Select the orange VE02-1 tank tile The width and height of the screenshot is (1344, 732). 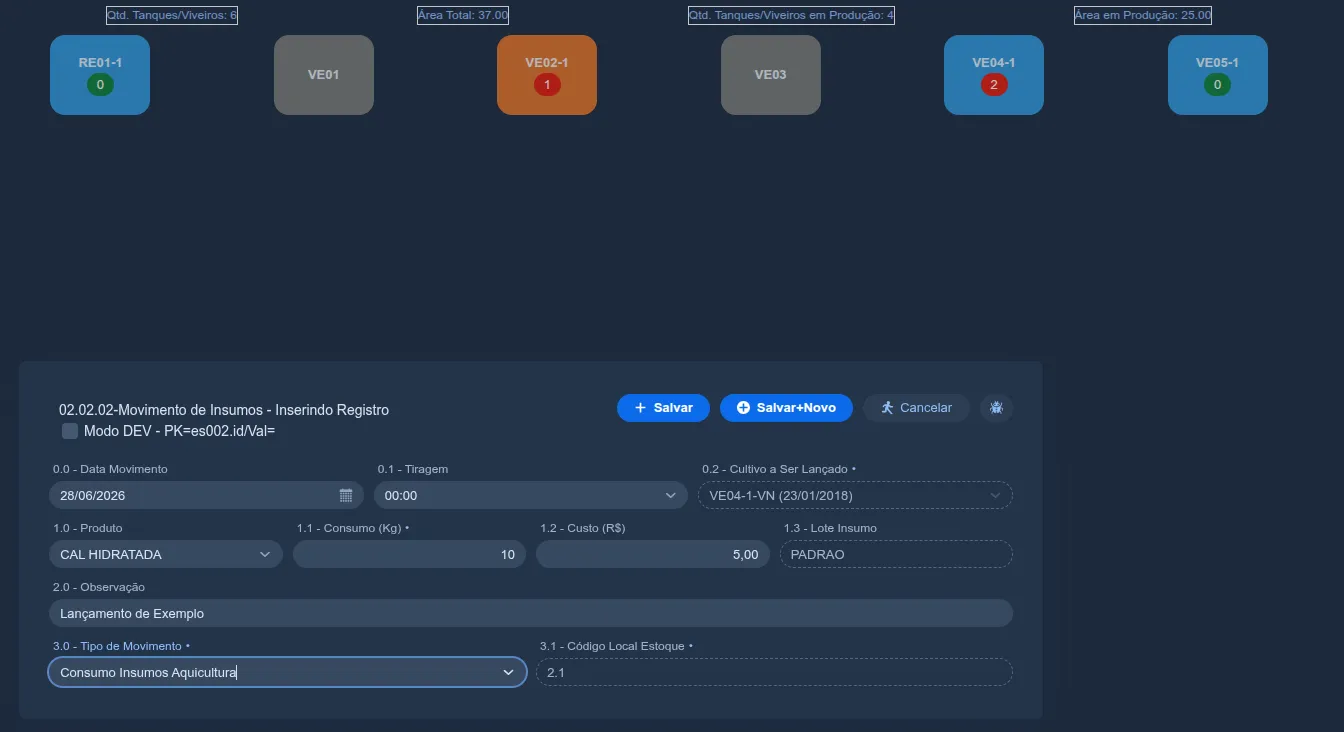[547, 75]
